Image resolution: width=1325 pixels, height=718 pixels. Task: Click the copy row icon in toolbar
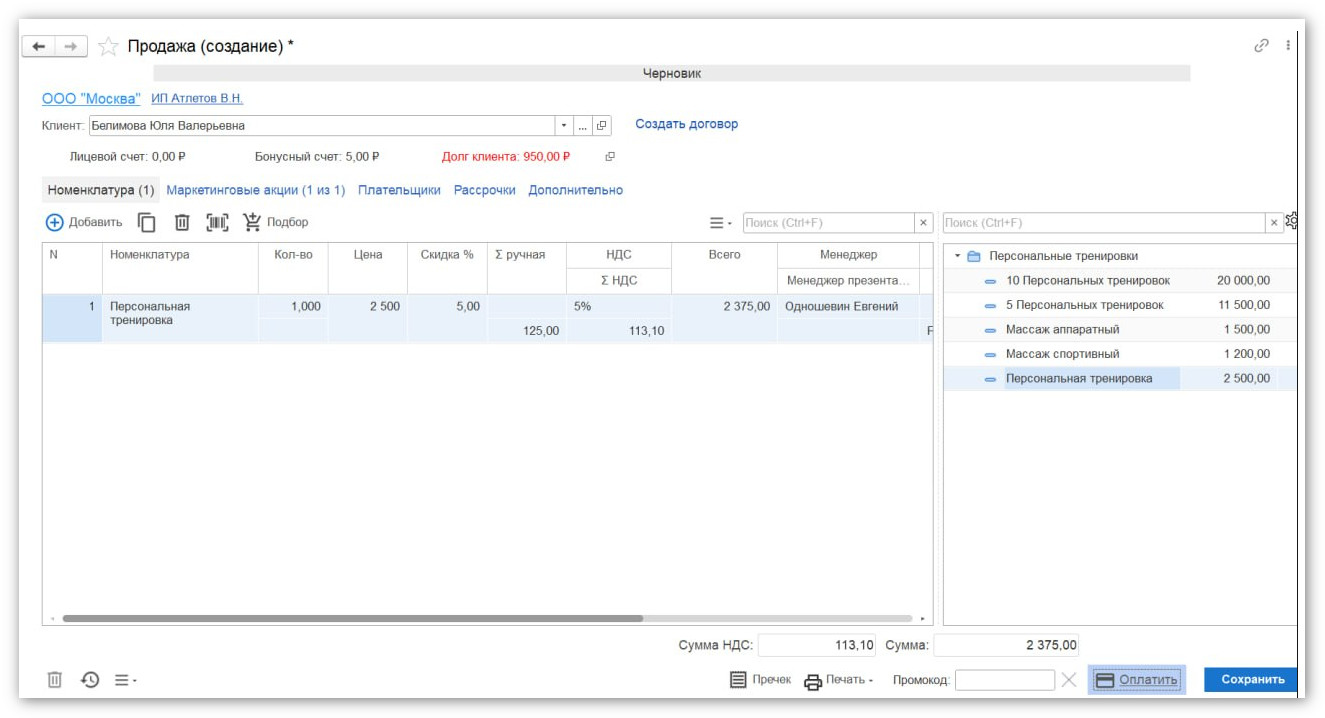point(147,222)
